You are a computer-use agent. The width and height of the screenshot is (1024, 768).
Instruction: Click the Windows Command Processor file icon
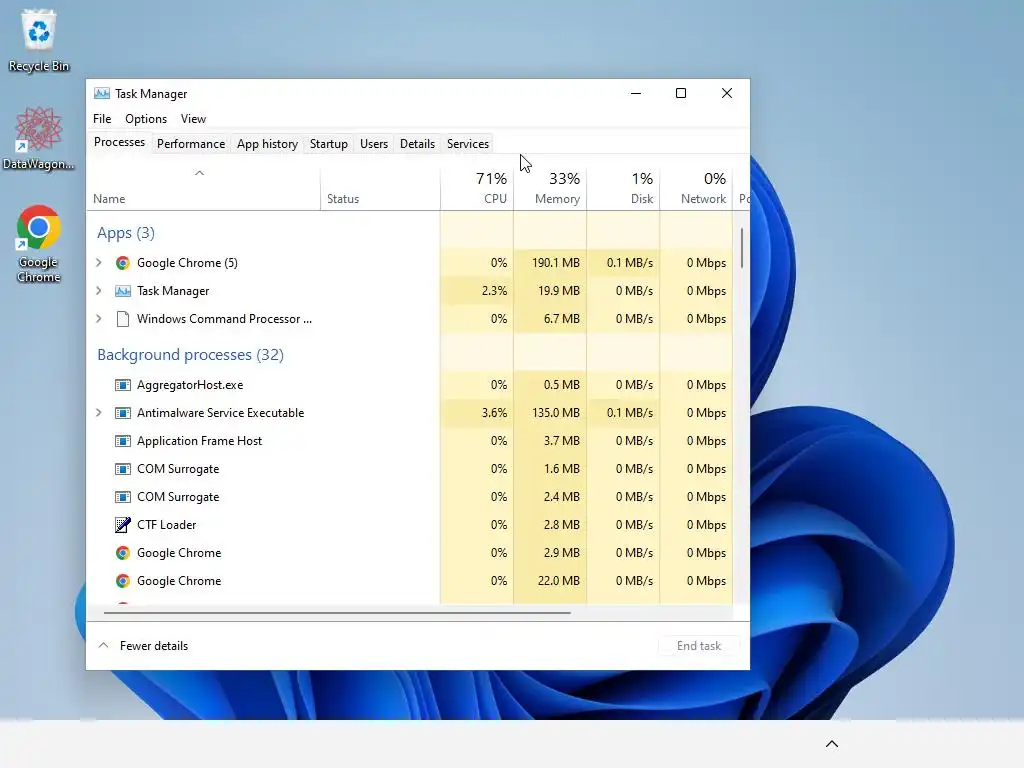pos(122,319)
